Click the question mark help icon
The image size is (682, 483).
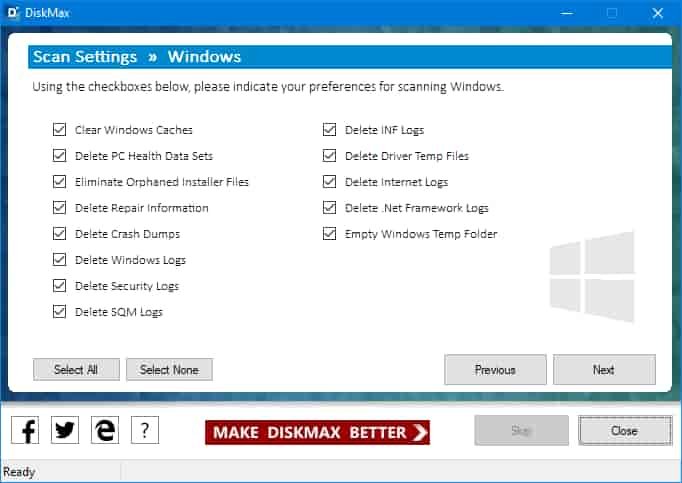[145, 431]
